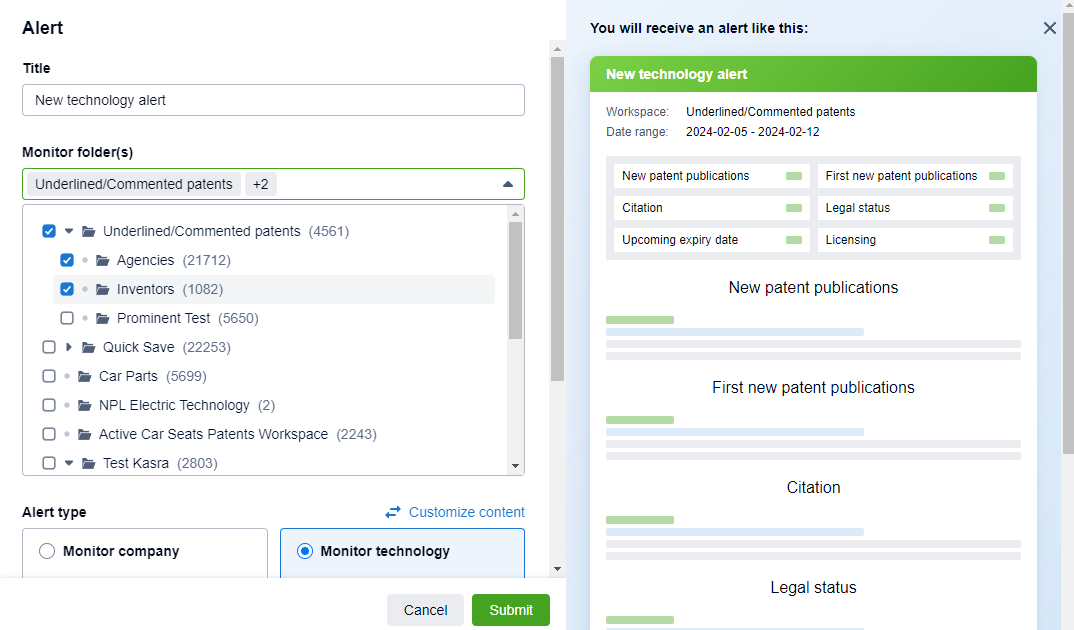Image resolution: width=1074 pixels, height=630 pixels.
Task: Click the Active Car Seats folder icon
Action: [x=85, y=434]
